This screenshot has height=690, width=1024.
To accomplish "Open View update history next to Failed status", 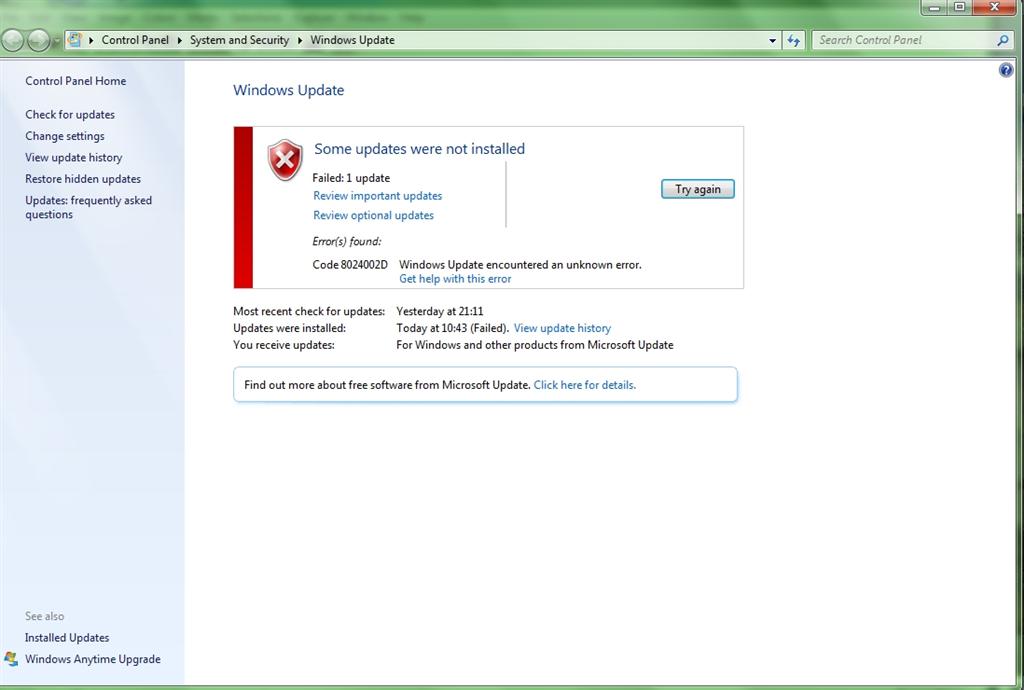I will 562,328.
